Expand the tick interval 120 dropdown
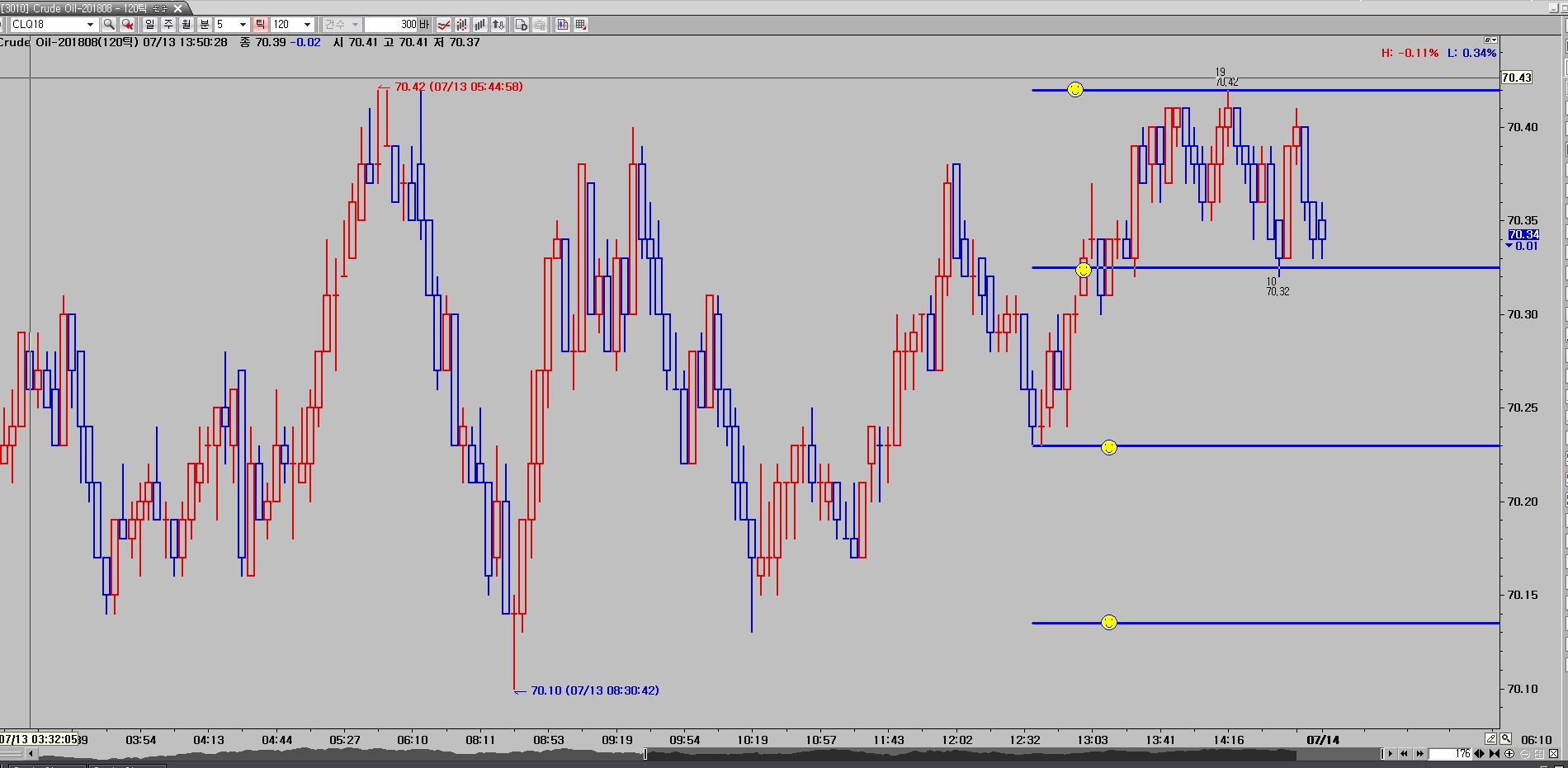The width and height of the screenshot is (1568, 768). click(x=307, y=25)
